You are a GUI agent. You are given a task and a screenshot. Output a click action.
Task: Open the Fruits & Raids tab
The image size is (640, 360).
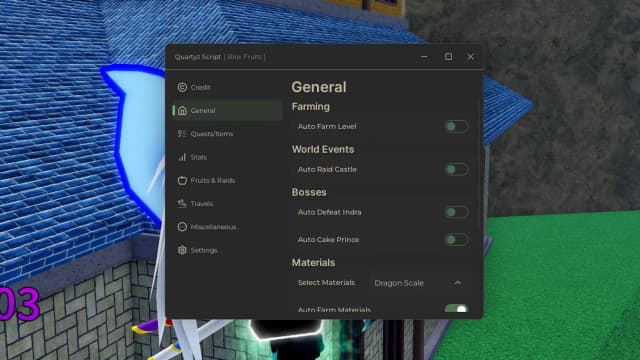point(213,180)
